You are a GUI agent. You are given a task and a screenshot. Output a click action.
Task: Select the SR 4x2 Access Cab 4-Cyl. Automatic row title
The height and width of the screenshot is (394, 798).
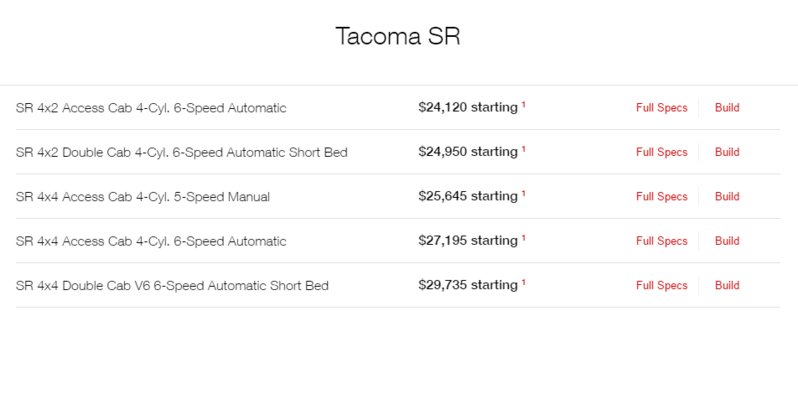point(151,108)
